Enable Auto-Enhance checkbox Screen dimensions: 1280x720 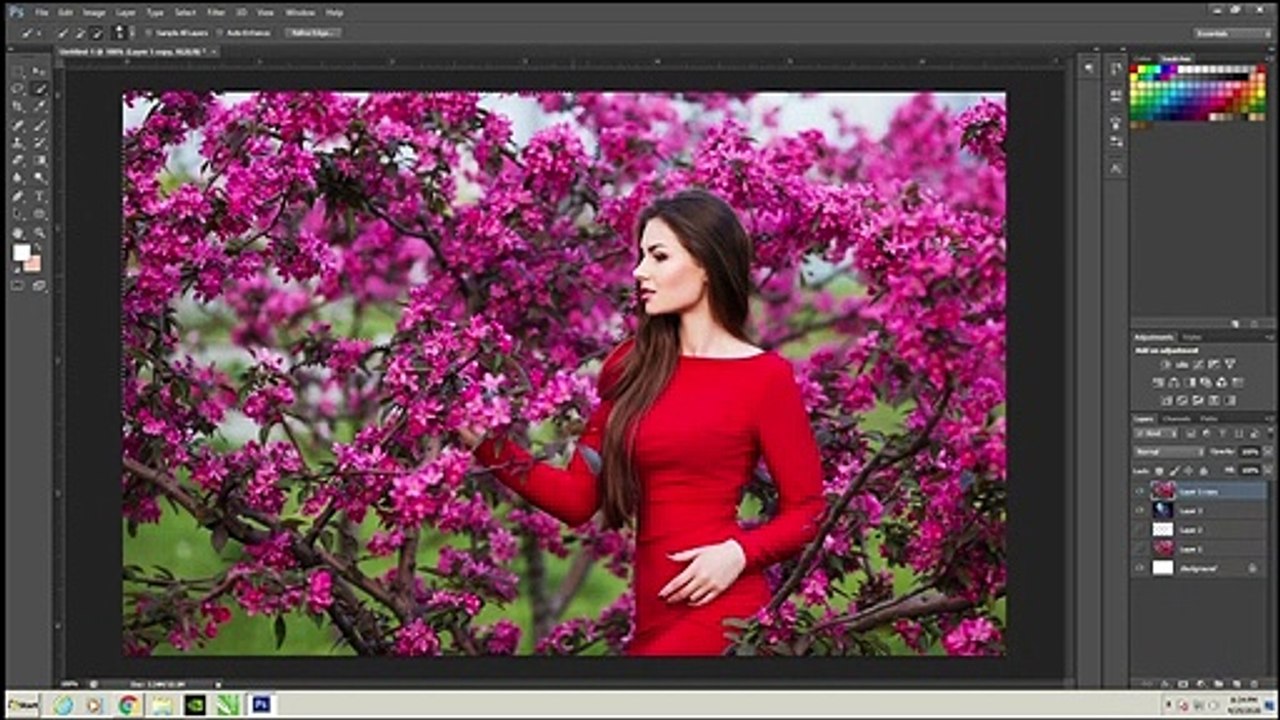(x=220, y=32)
